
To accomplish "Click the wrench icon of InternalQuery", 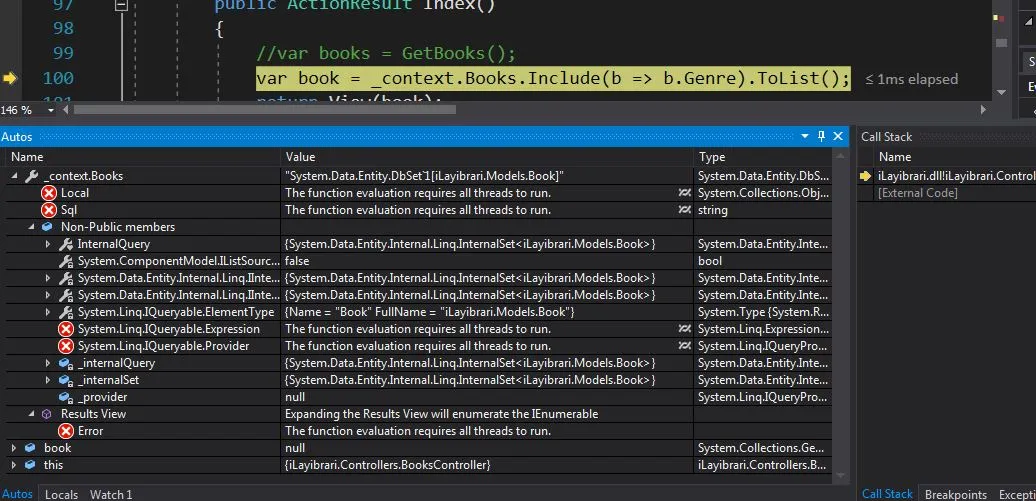I will coord(65,244).
